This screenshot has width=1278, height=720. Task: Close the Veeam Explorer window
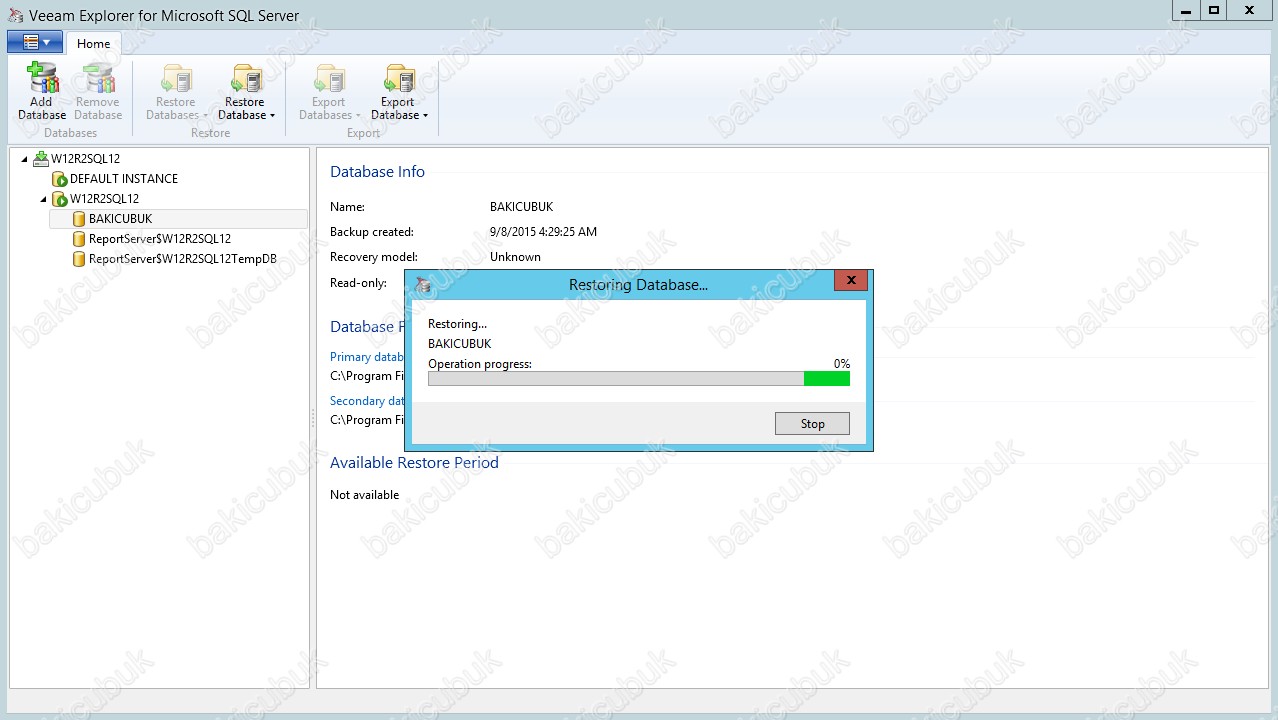tap(1250, 10)
